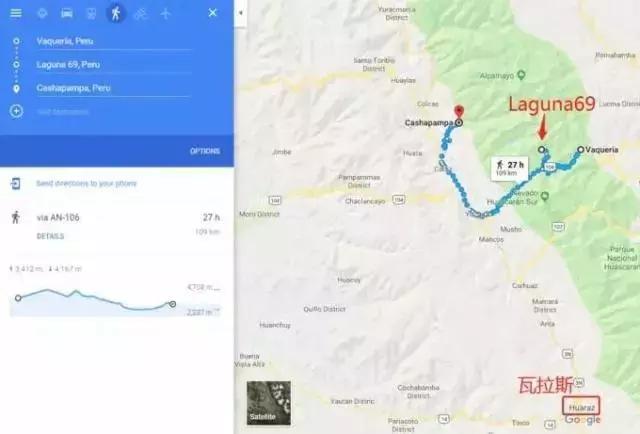Choose public transit travel mode
640x434 pixels.
[91, 13]
